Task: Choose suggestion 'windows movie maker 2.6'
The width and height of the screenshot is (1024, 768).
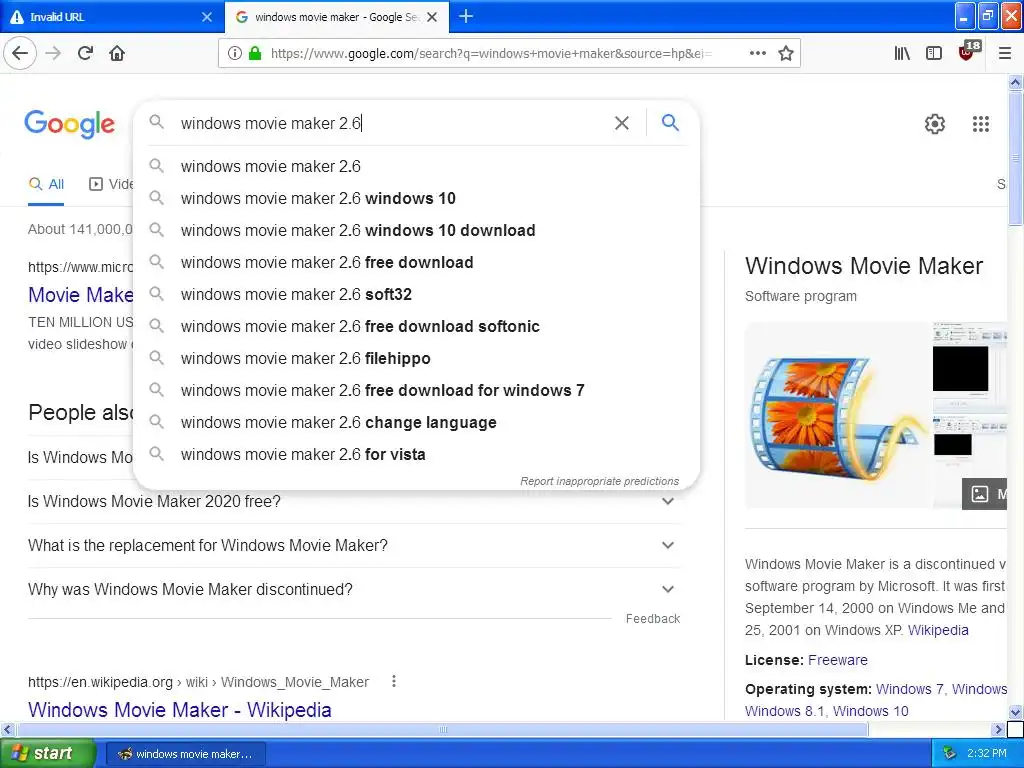Action: (416, 166)
